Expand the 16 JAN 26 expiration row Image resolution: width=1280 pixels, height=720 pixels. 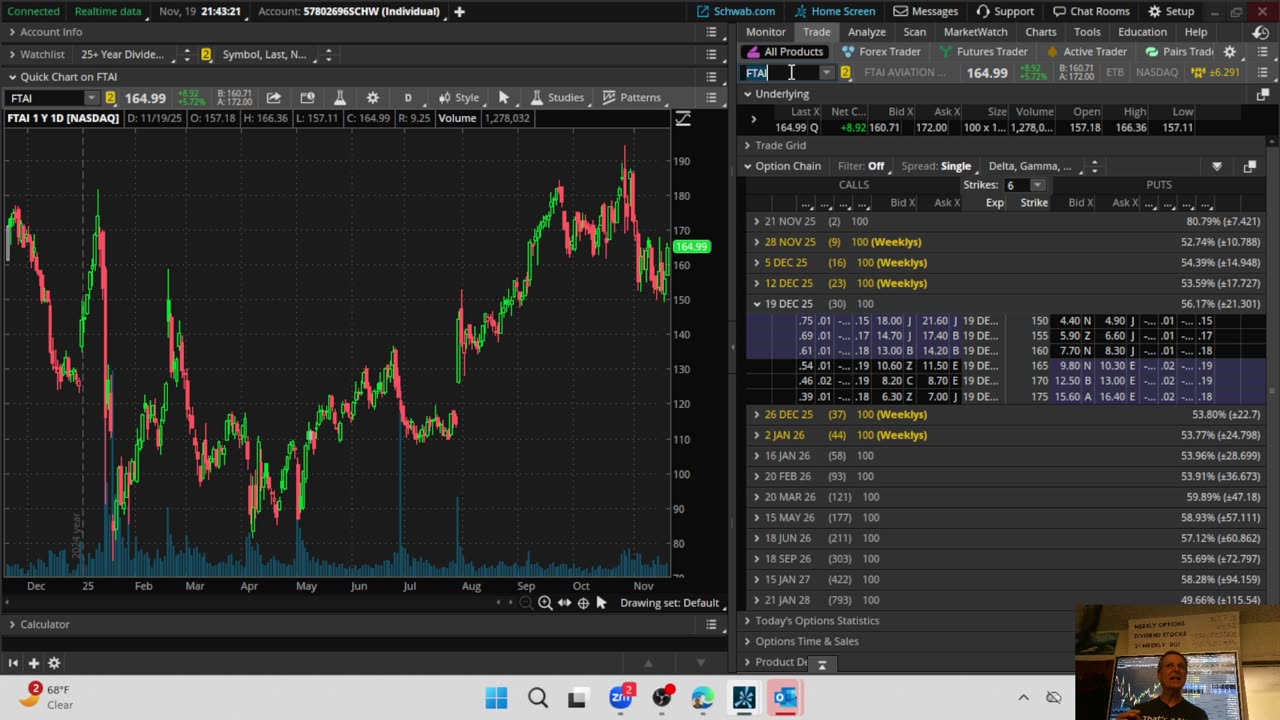pos(757,456)
